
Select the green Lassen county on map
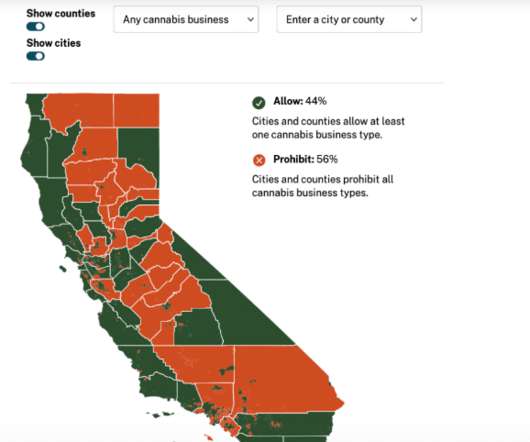click(139, 147)
